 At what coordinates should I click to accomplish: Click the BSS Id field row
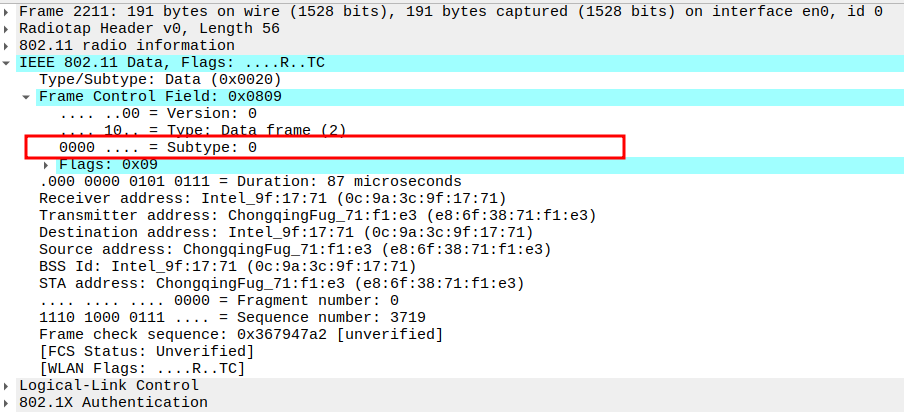pyautogui.click(x=227, y=267)
